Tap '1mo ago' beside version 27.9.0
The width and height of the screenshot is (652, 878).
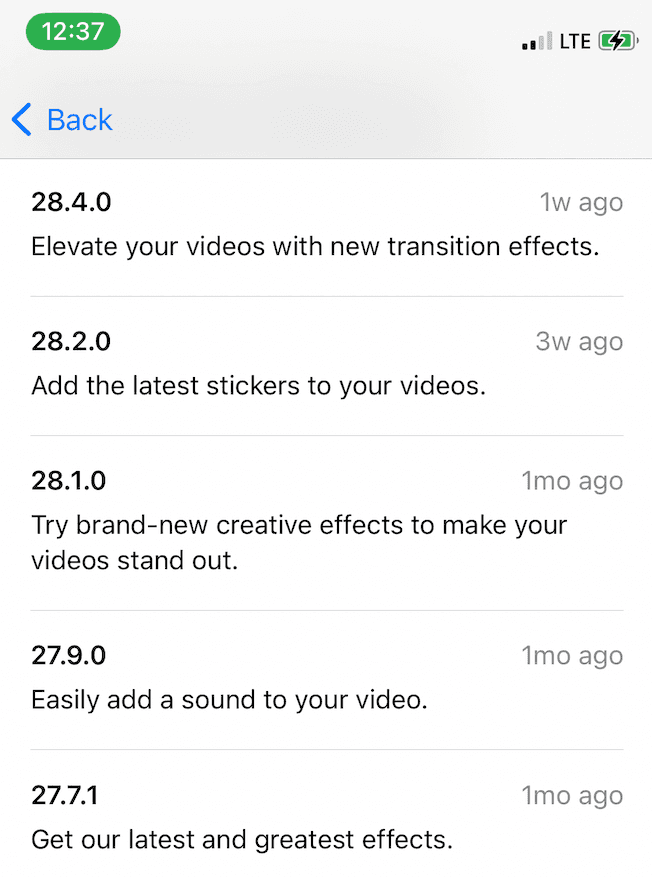point(572,656)
